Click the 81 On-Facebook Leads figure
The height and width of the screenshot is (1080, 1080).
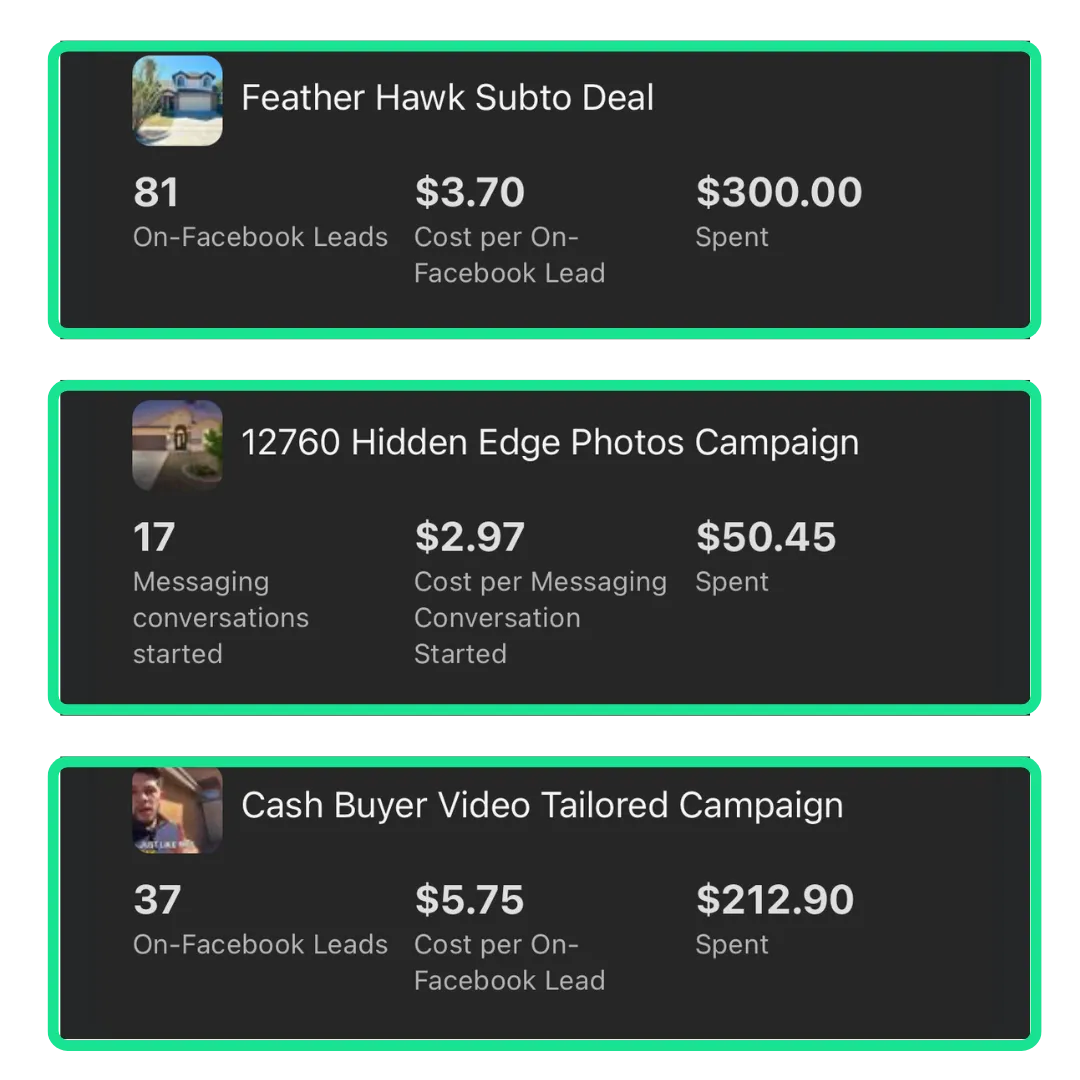pyautogui.click(x=156, y=192)
